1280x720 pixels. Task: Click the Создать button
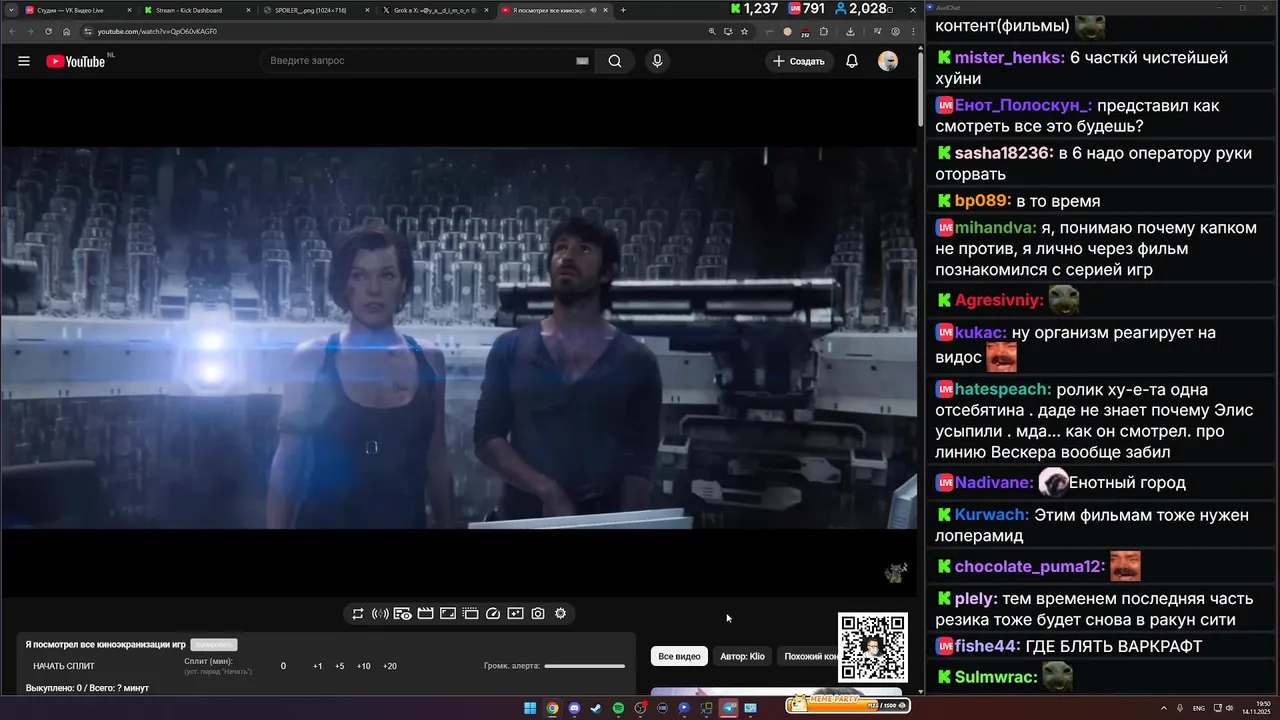coord(799,61)
